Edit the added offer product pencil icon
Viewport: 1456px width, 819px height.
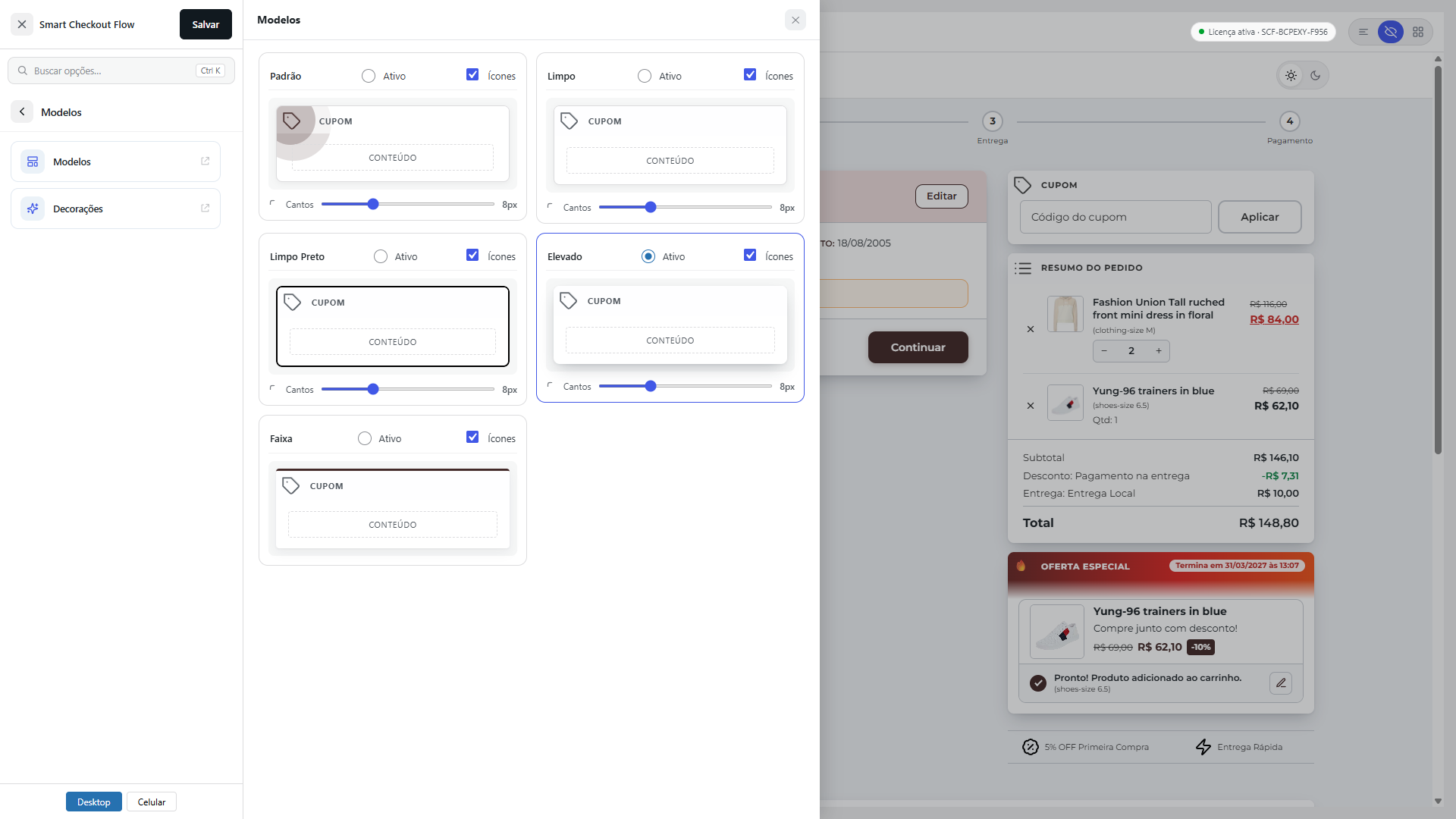[1281, 683]
